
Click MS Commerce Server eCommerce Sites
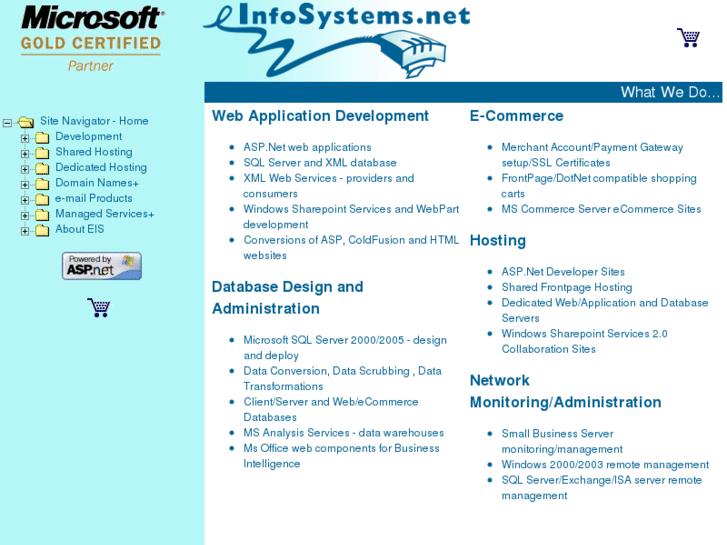pyautogui.click(x=601, y=209)
